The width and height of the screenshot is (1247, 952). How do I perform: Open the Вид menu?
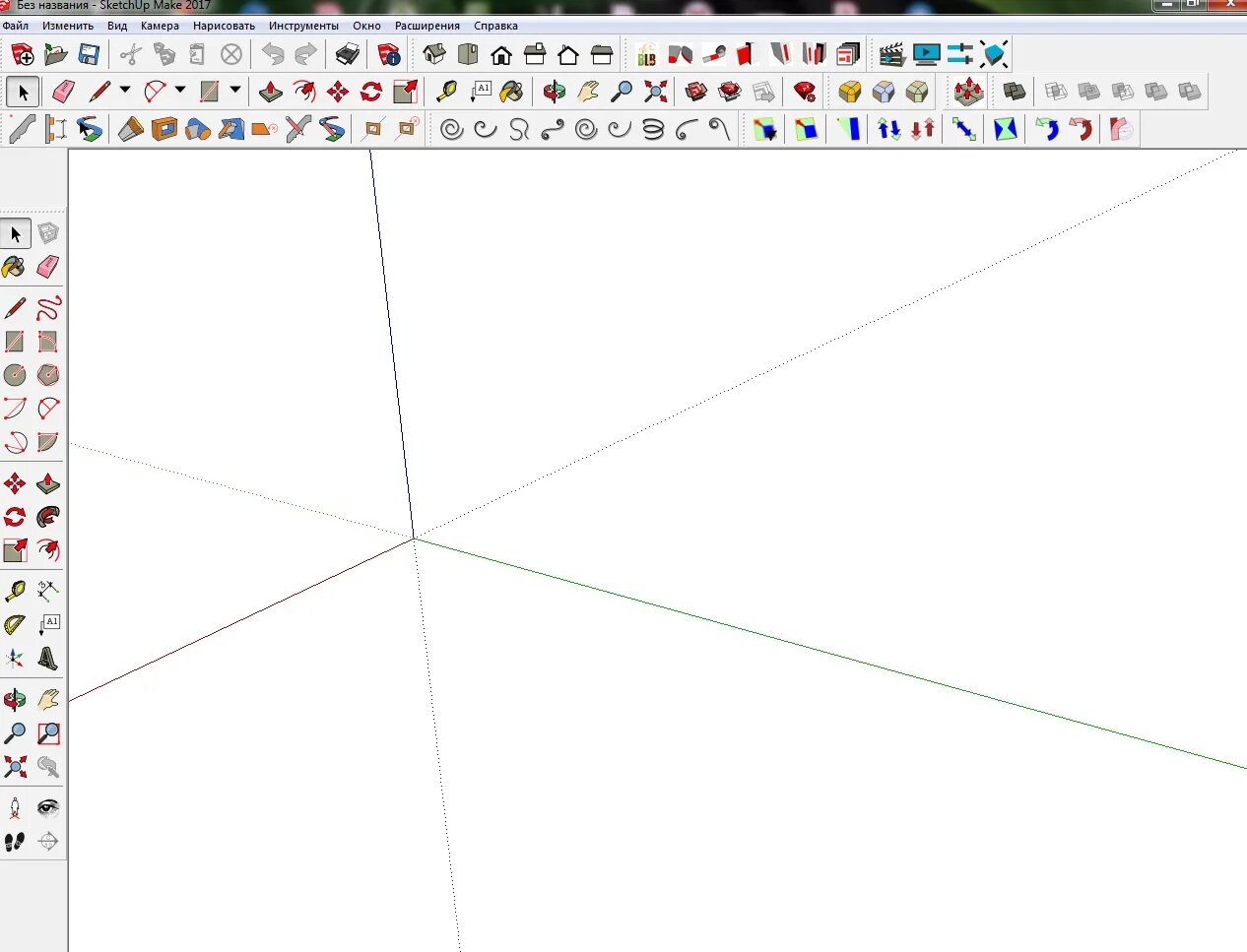point(117,26)
